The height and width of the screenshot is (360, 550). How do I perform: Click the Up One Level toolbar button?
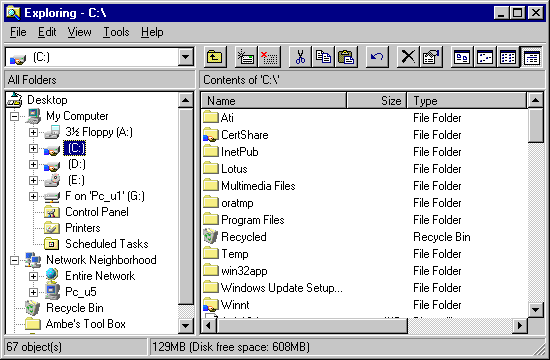point(215,57)
